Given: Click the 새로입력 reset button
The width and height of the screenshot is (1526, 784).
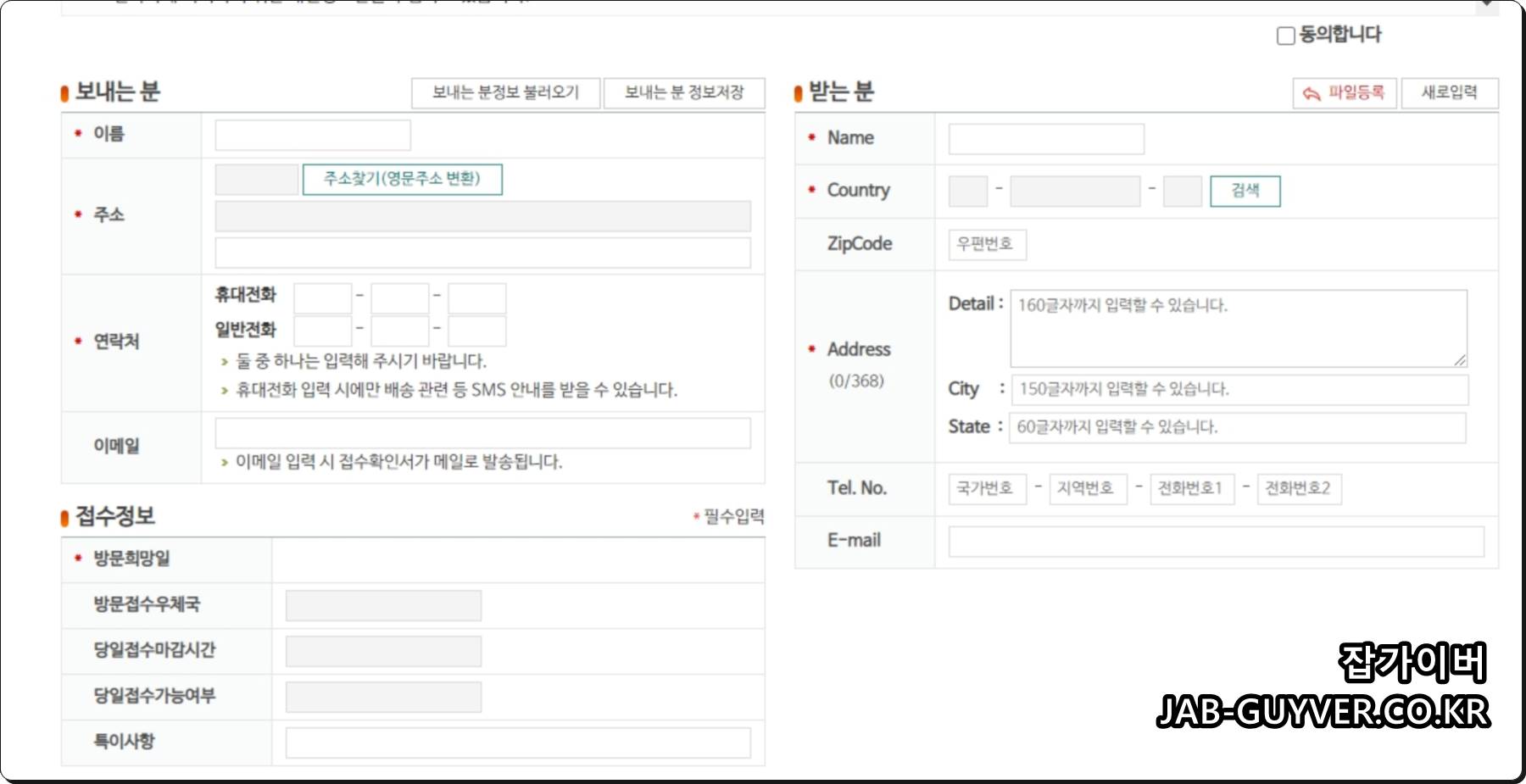Looking at the screenshot, I should (1450, 93).
